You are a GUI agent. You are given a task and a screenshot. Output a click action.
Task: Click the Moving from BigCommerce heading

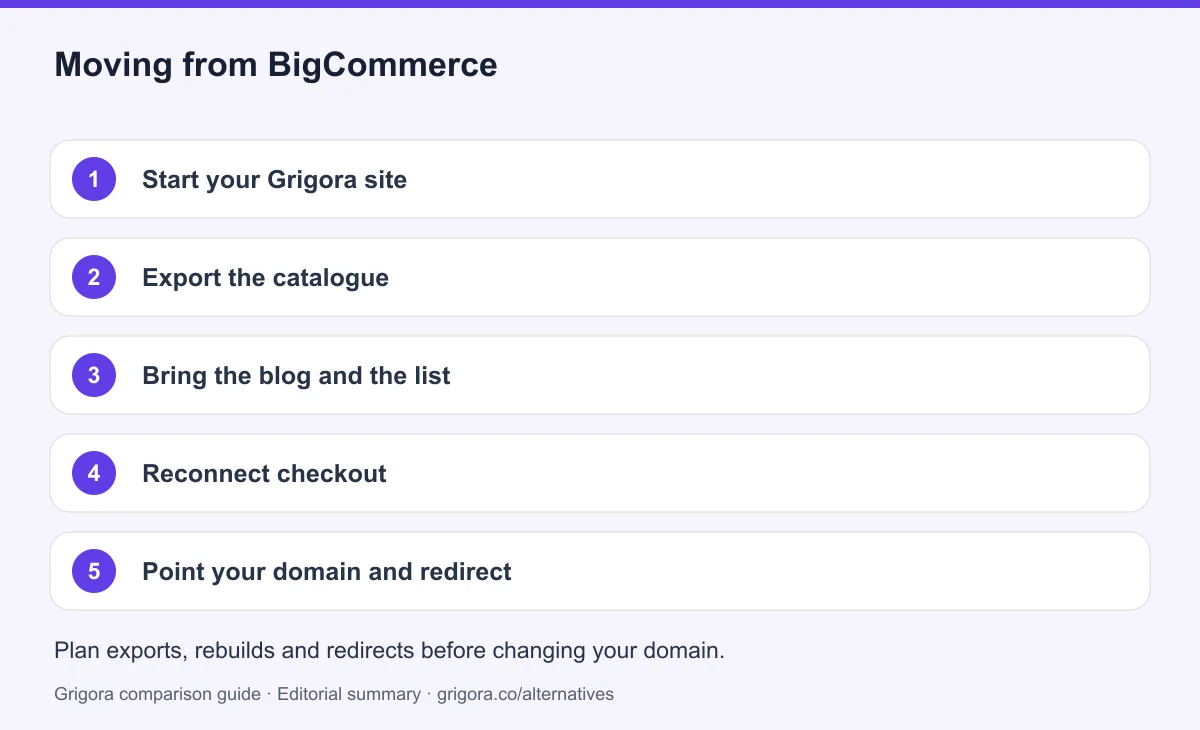(276, 65)
